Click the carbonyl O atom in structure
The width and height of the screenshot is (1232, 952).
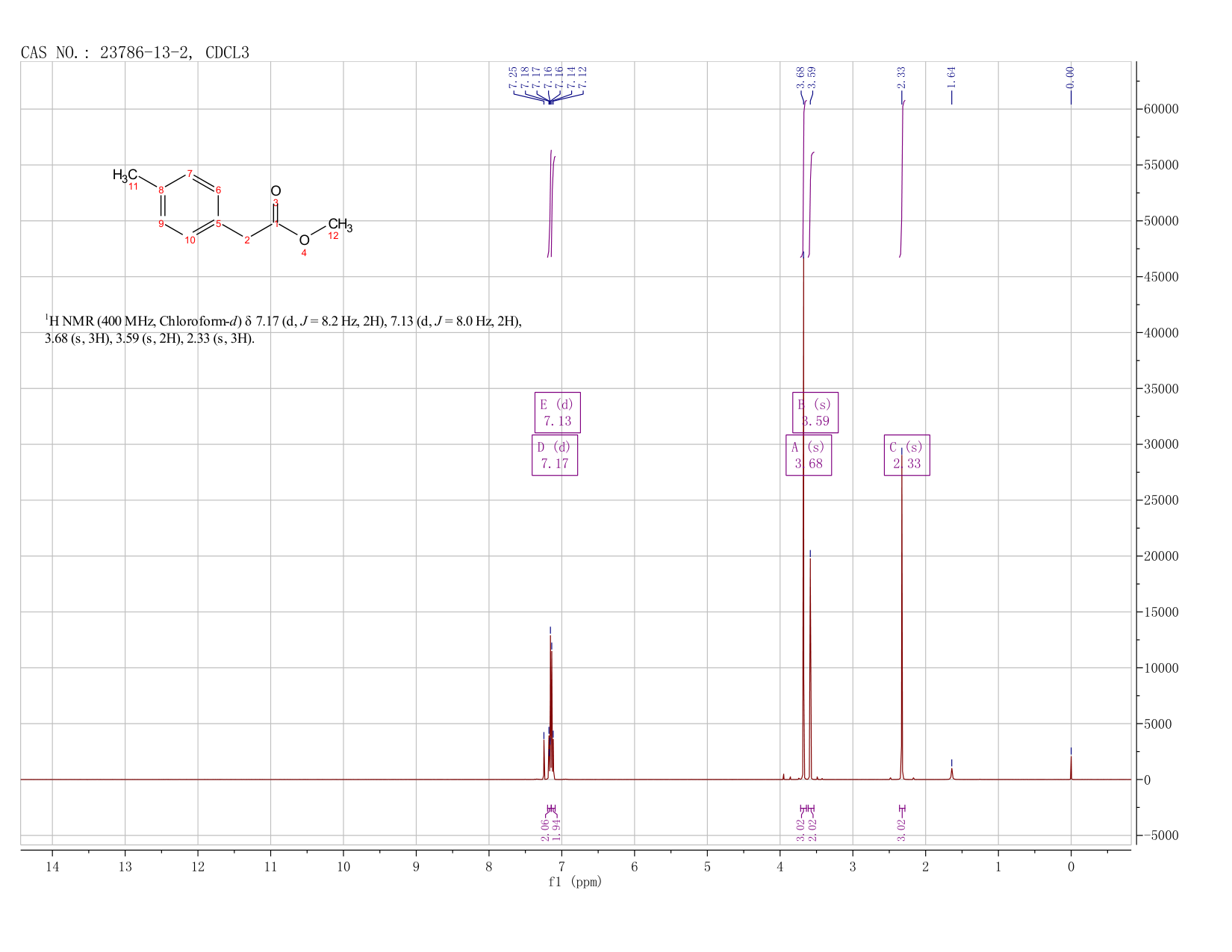click(x=276, y=191)
